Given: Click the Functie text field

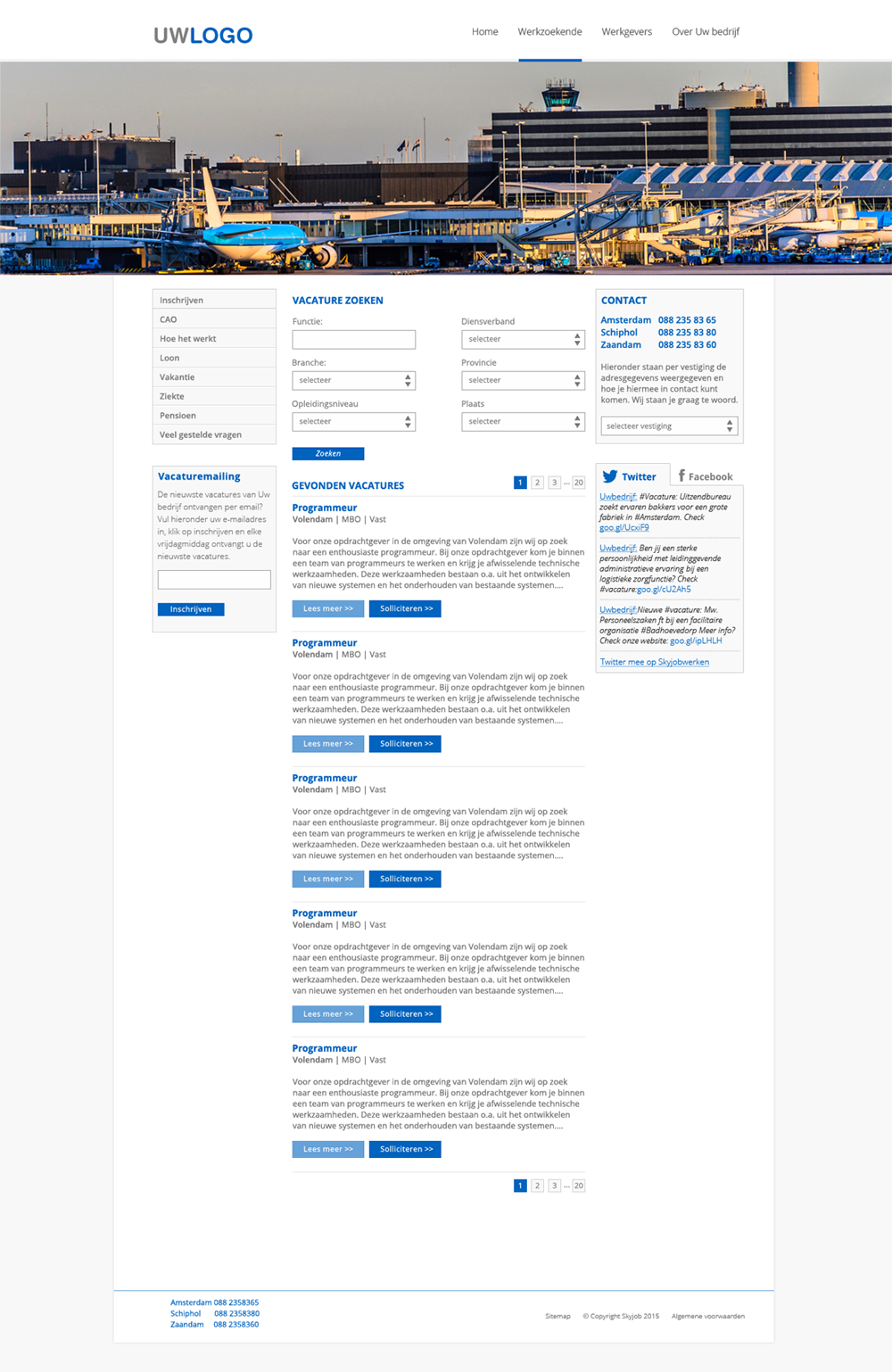Looking at the screenshot, I should [x=353, y=339].
